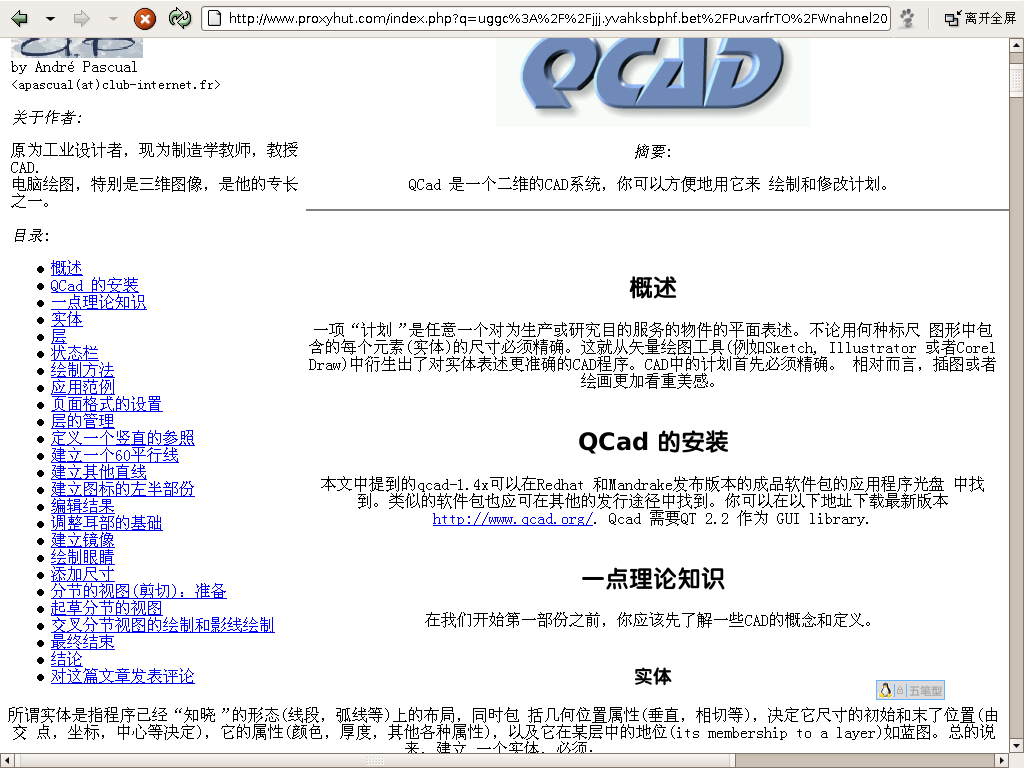
Task: Open the 一点理论知识 contents link
Action: coord(99,302)
